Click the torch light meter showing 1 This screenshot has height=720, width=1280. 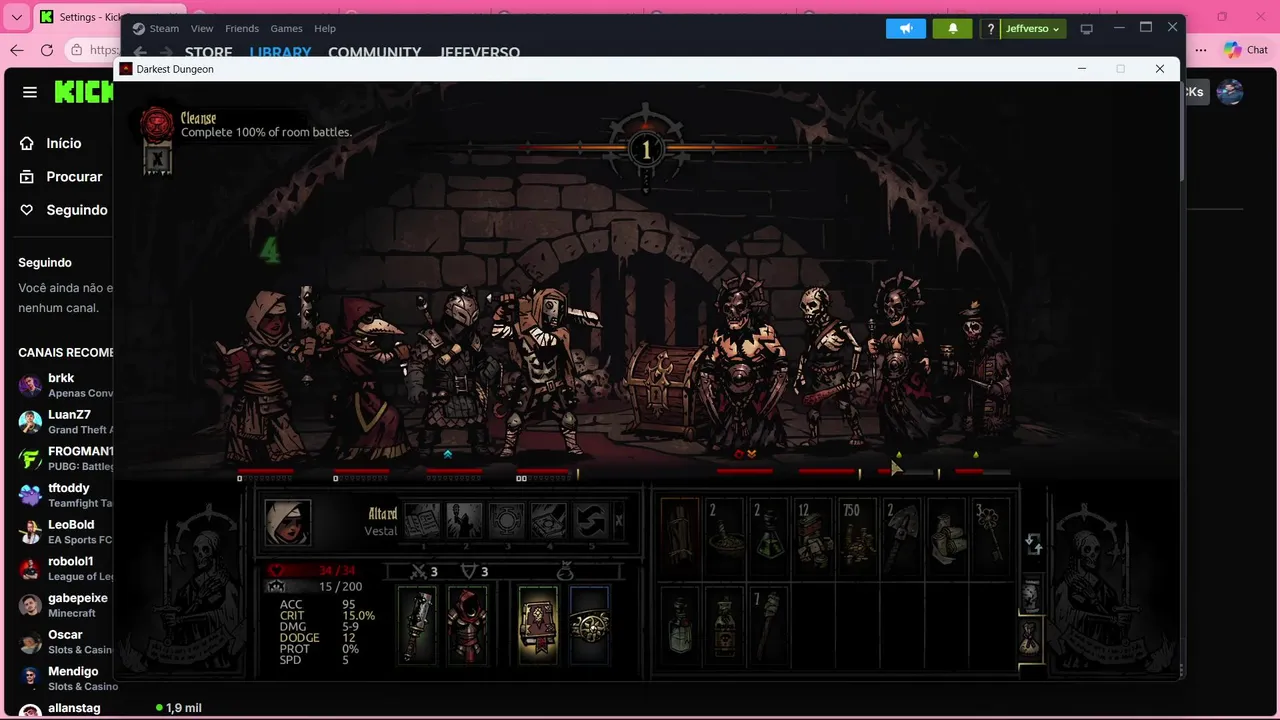click(x=646, y=150)
